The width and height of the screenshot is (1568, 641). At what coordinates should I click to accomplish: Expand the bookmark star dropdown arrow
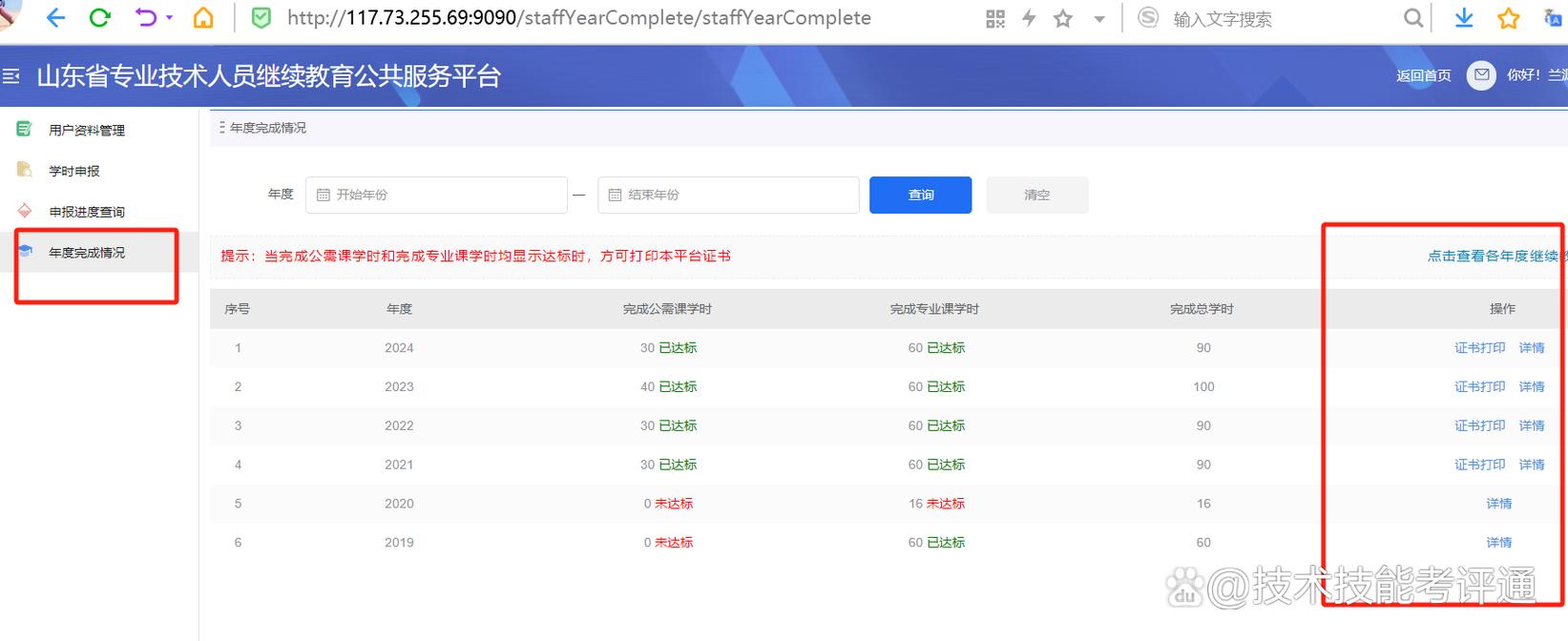point(1099,18)
